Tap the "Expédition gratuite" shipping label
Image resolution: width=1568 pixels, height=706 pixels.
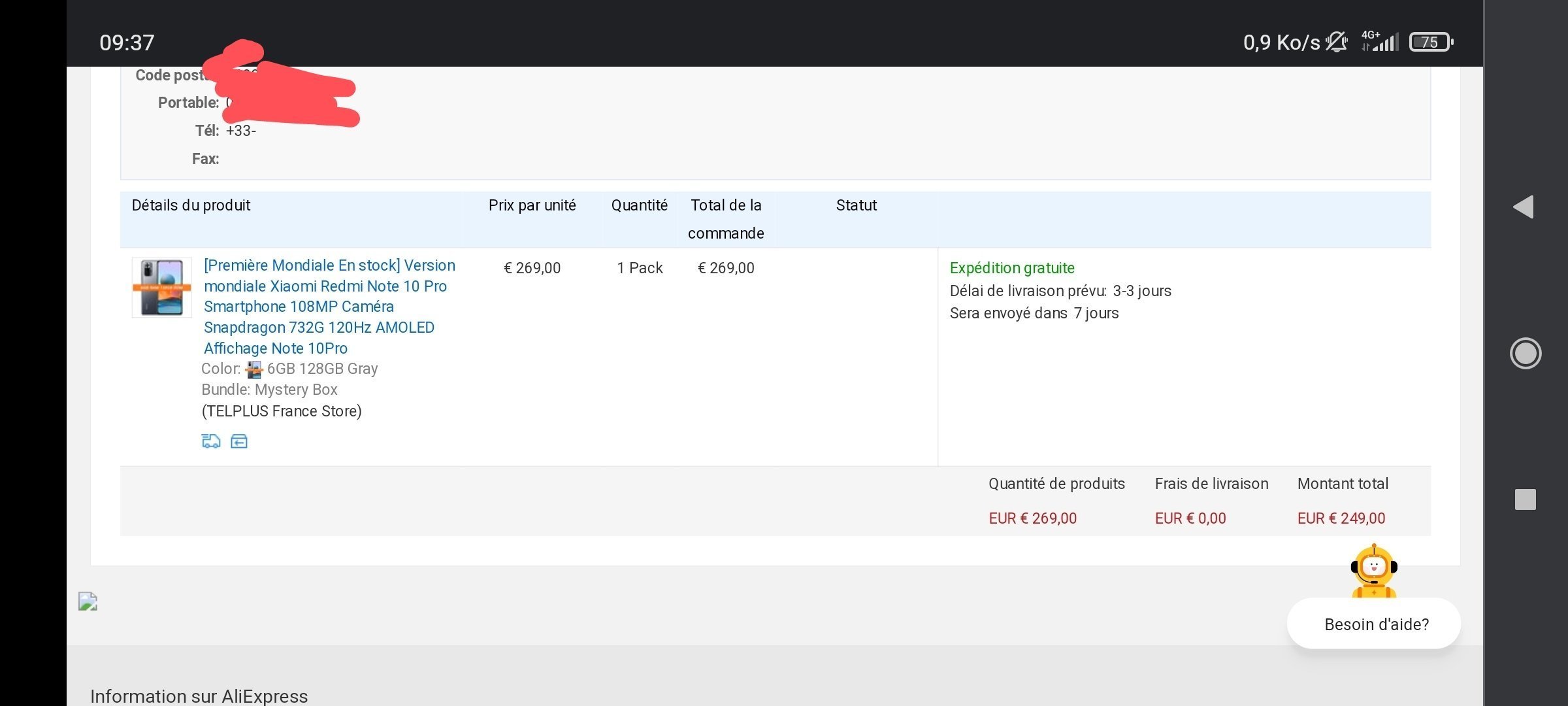(x=1011, y=268)
